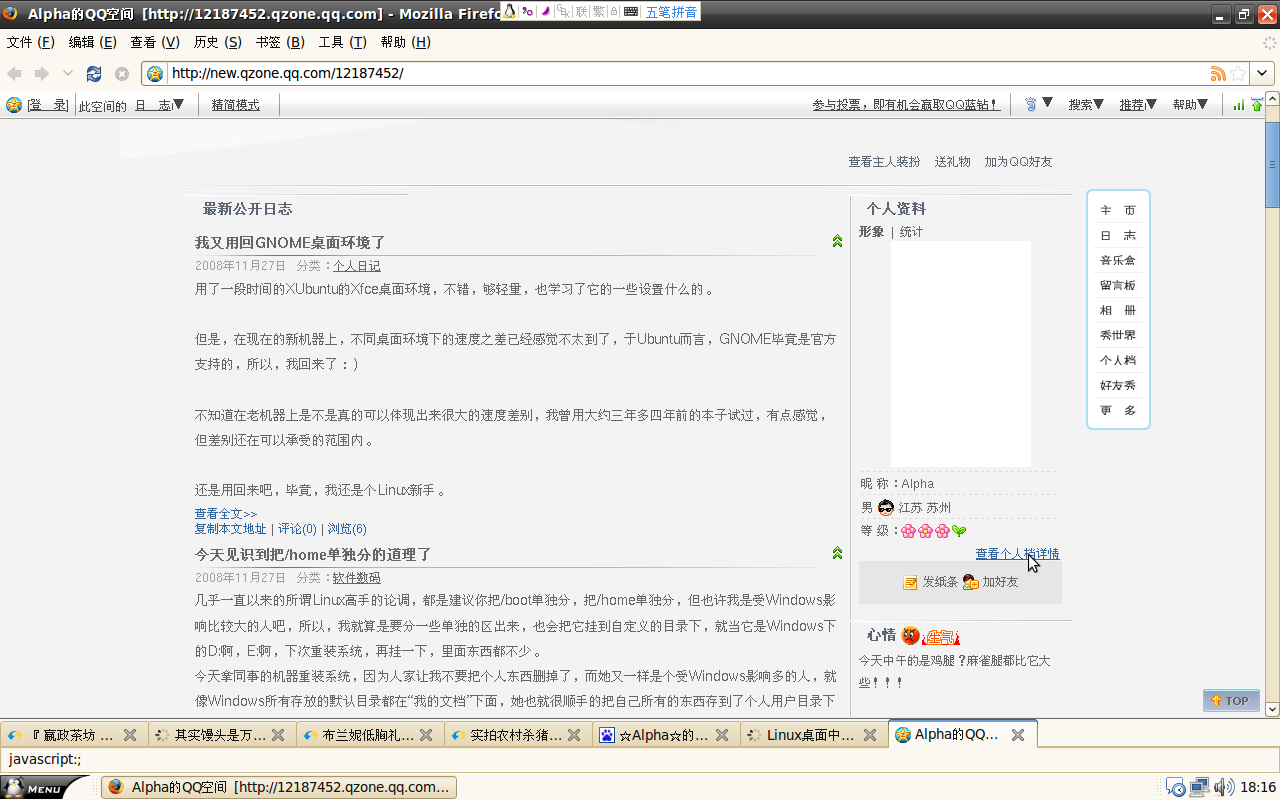Click the vertical scrollbar thumb

(1272, 165)
